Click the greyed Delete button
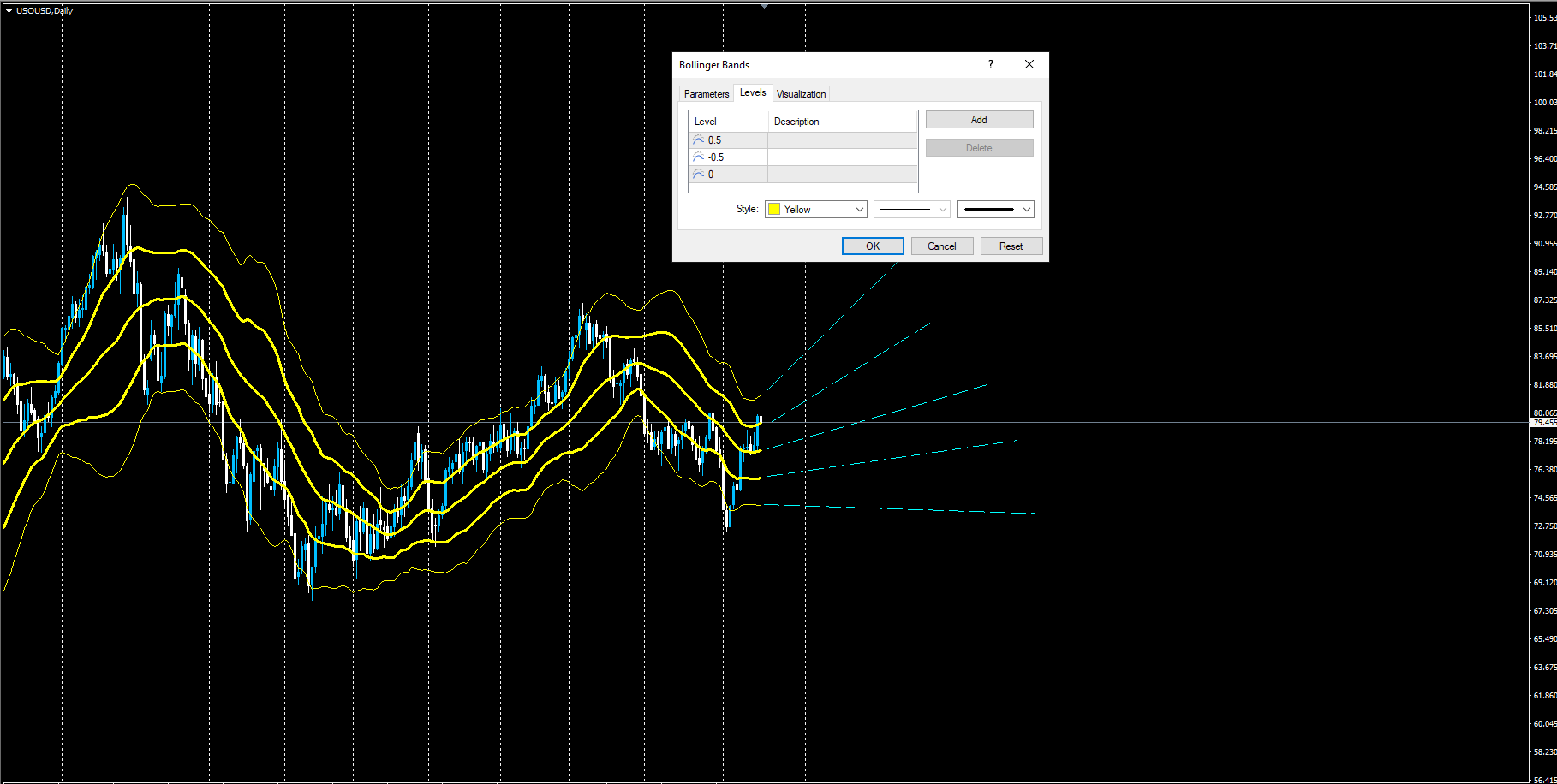Image resolution: width=1557 pixels, height=784 pixels. click(x=979, y=148)
